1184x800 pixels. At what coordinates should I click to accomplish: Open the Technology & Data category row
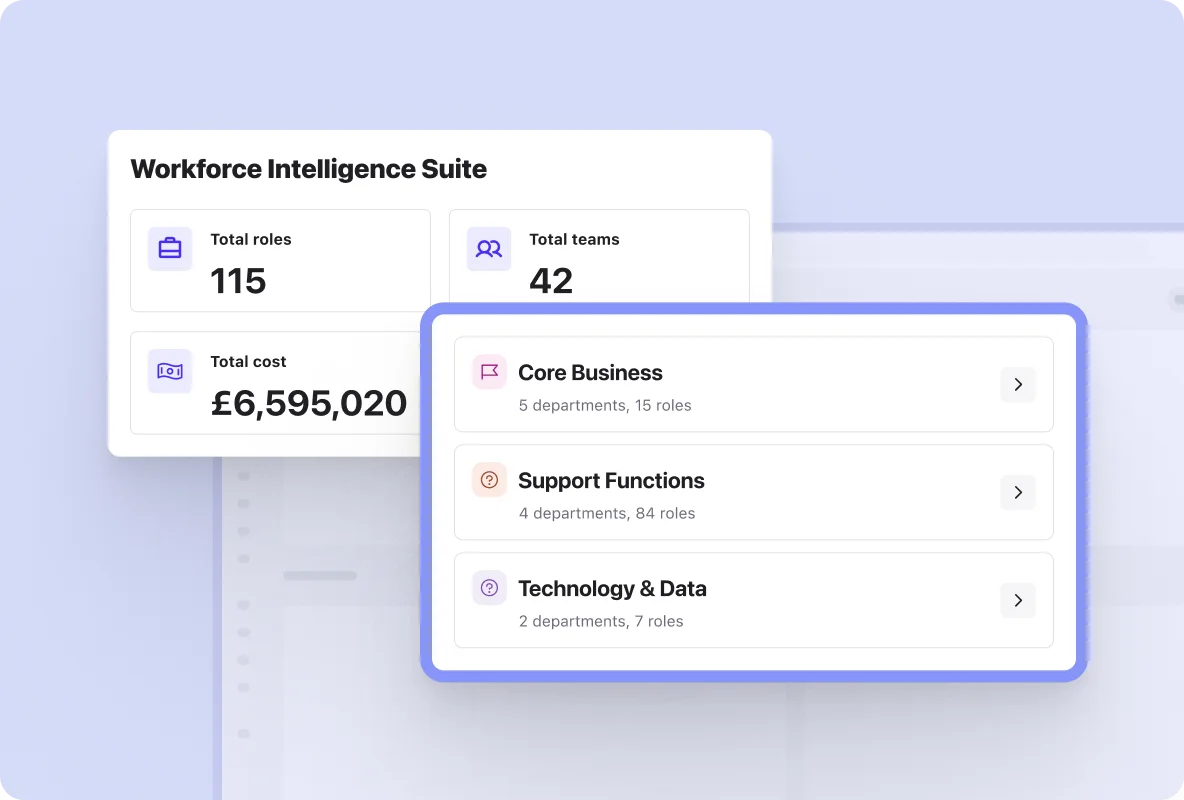click(754, 601)
